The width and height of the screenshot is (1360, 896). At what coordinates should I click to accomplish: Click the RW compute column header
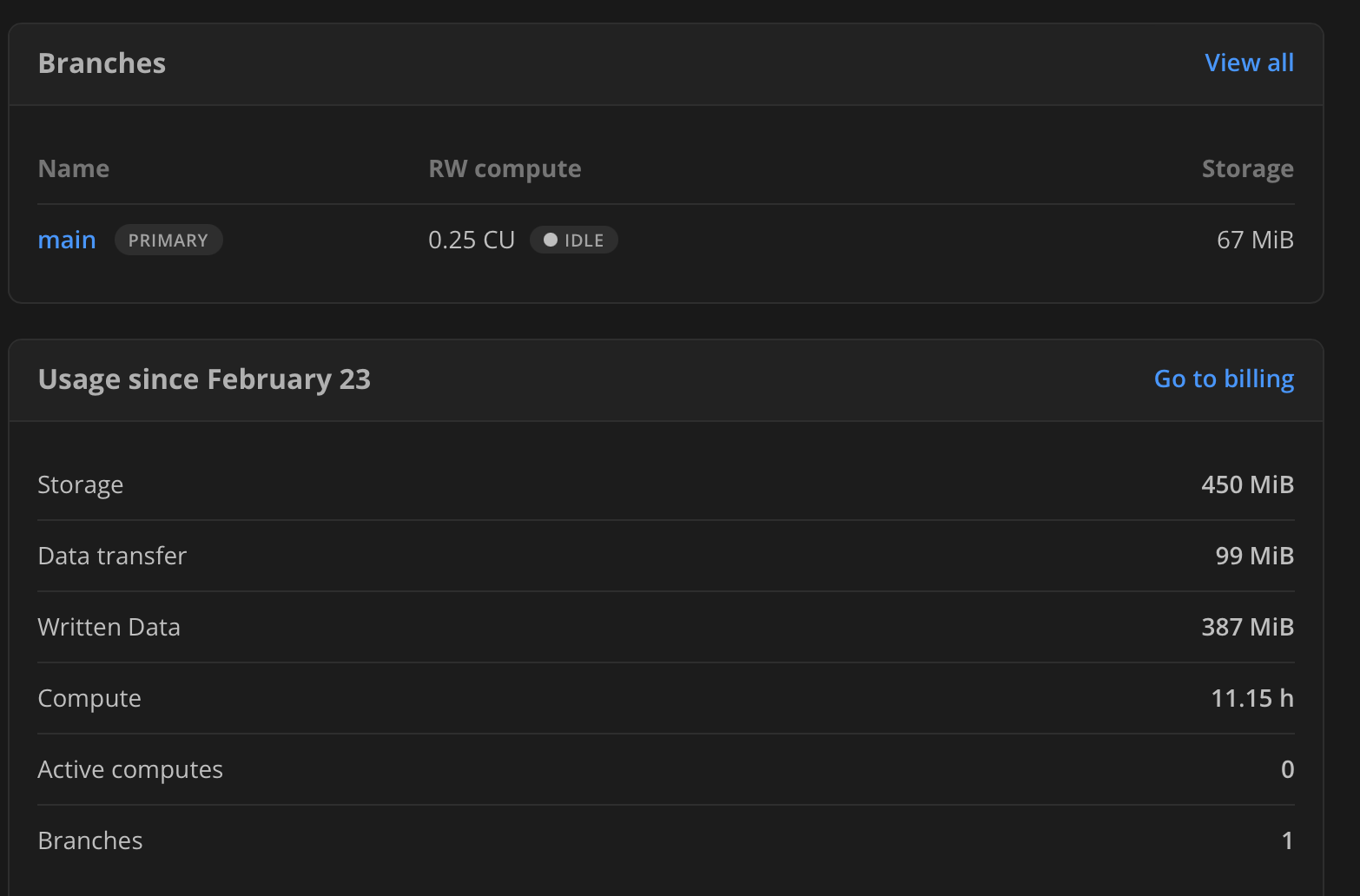pos(505,168)
